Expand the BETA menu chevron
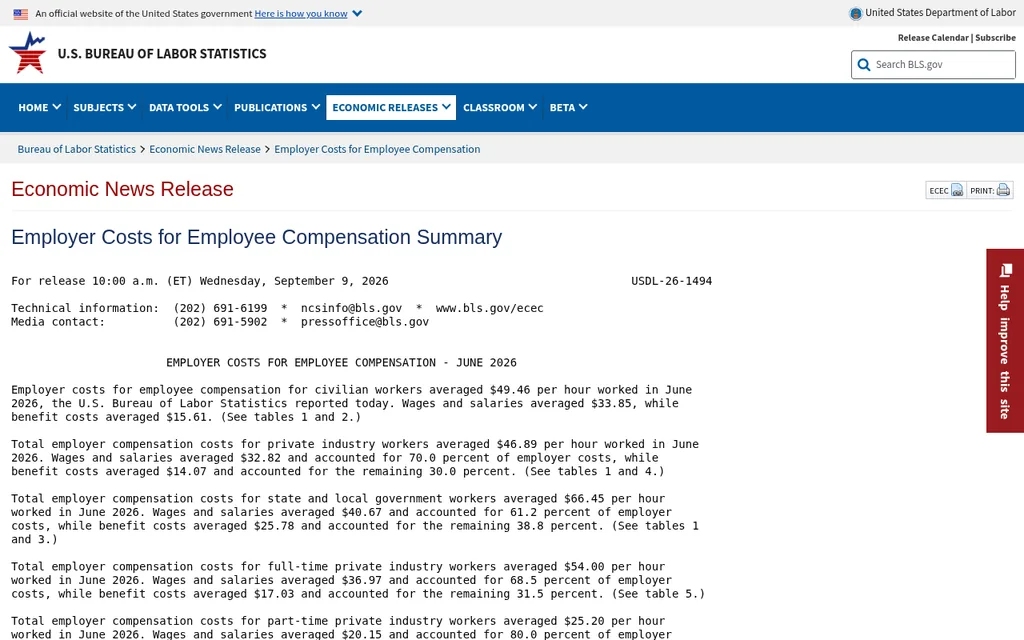The width and height of the screenshot is (1024, 640). 583,106
